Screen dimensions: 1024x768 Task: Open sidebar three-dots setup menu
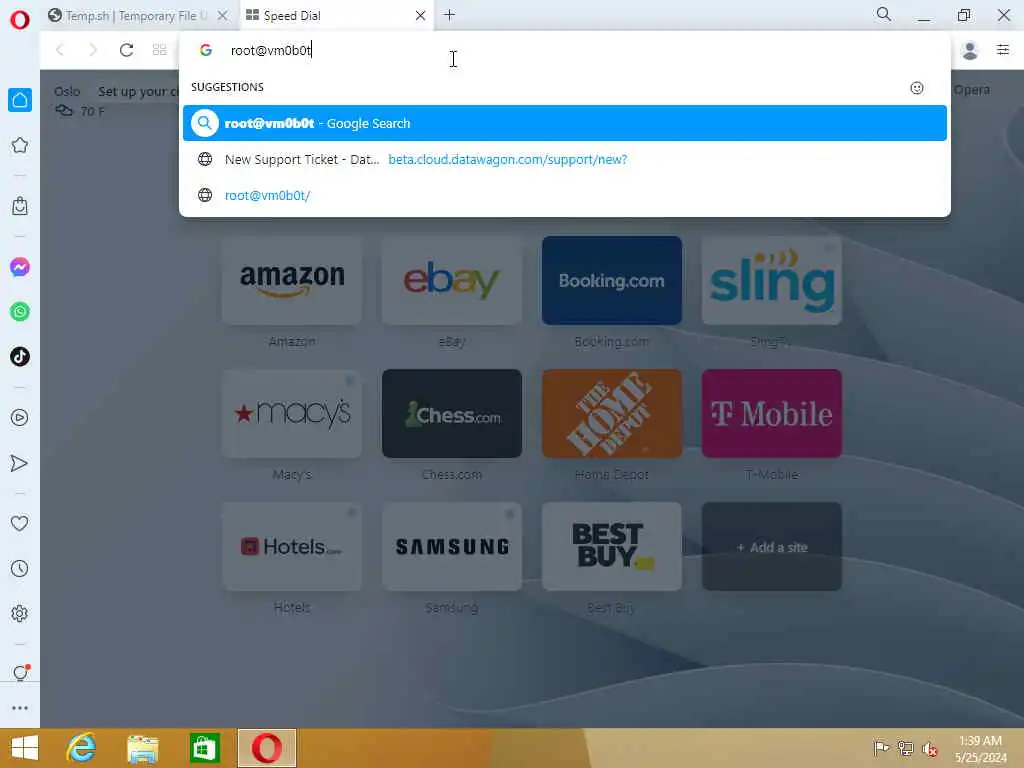(x=20, y=708)
